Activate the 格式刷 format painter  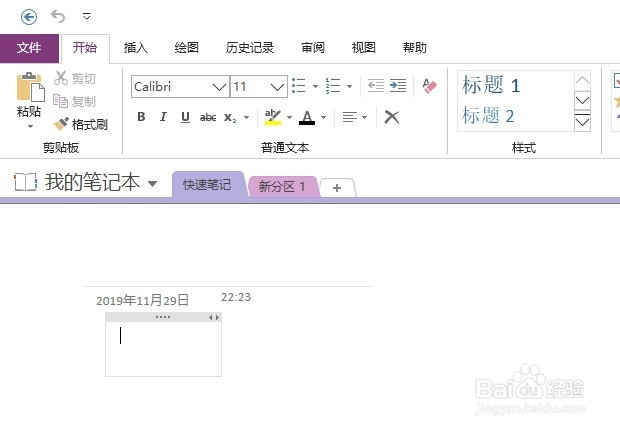(x=81, y=125)
